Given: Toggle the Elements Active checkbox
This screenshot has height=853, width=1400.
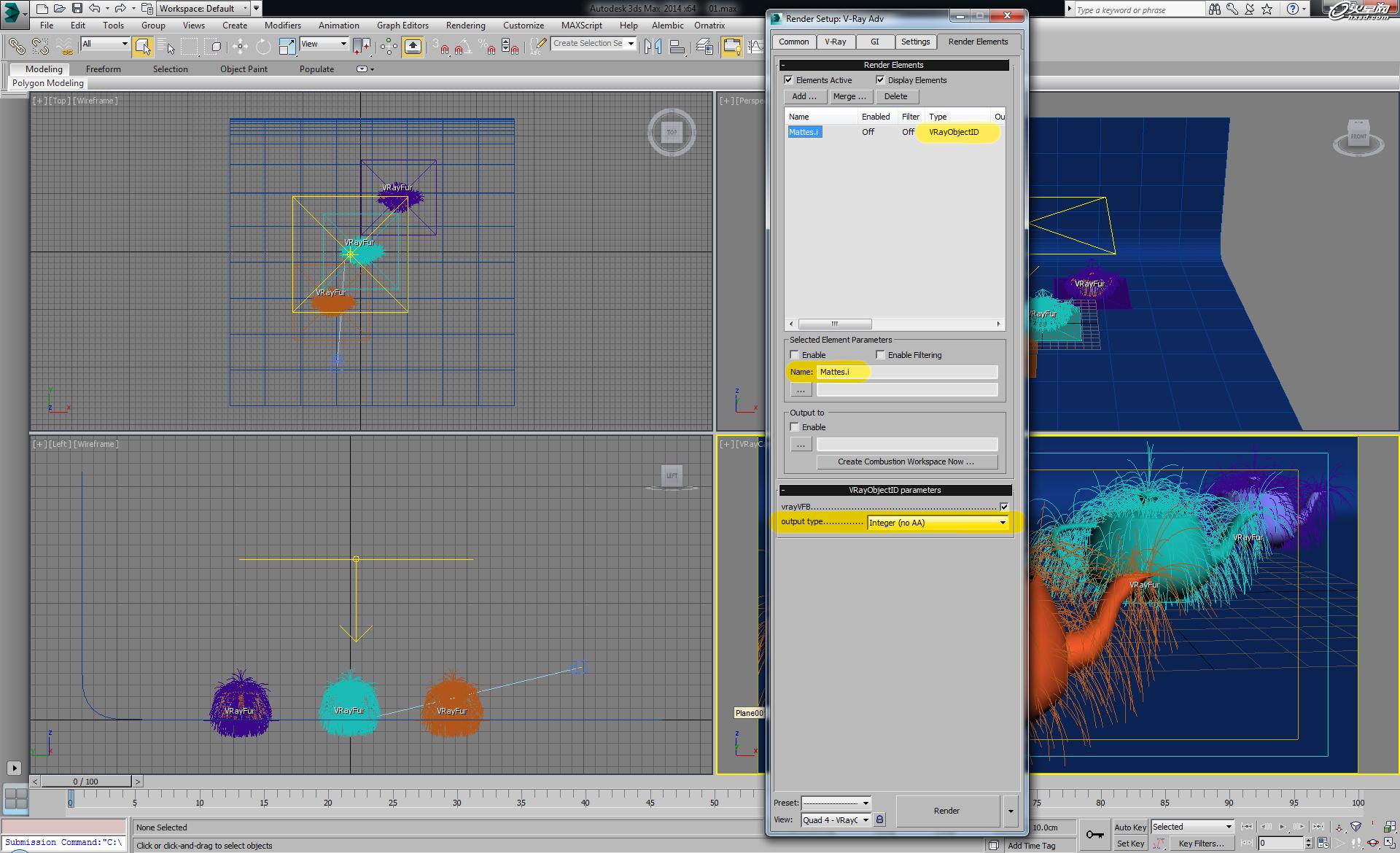Looking at the screenshot, I should tap(788, 80).
